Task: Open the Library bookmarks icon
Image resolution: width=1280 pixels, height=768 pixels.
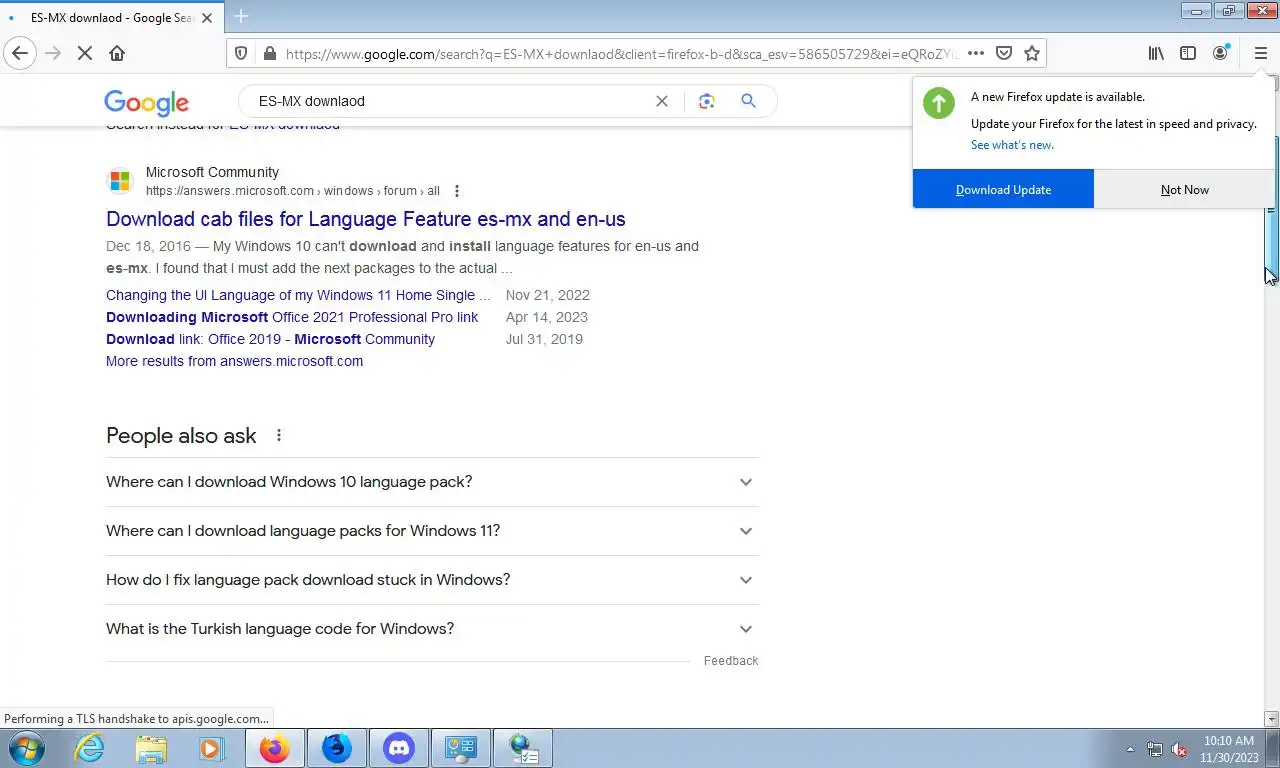Action: click(x=1156, y=53)
